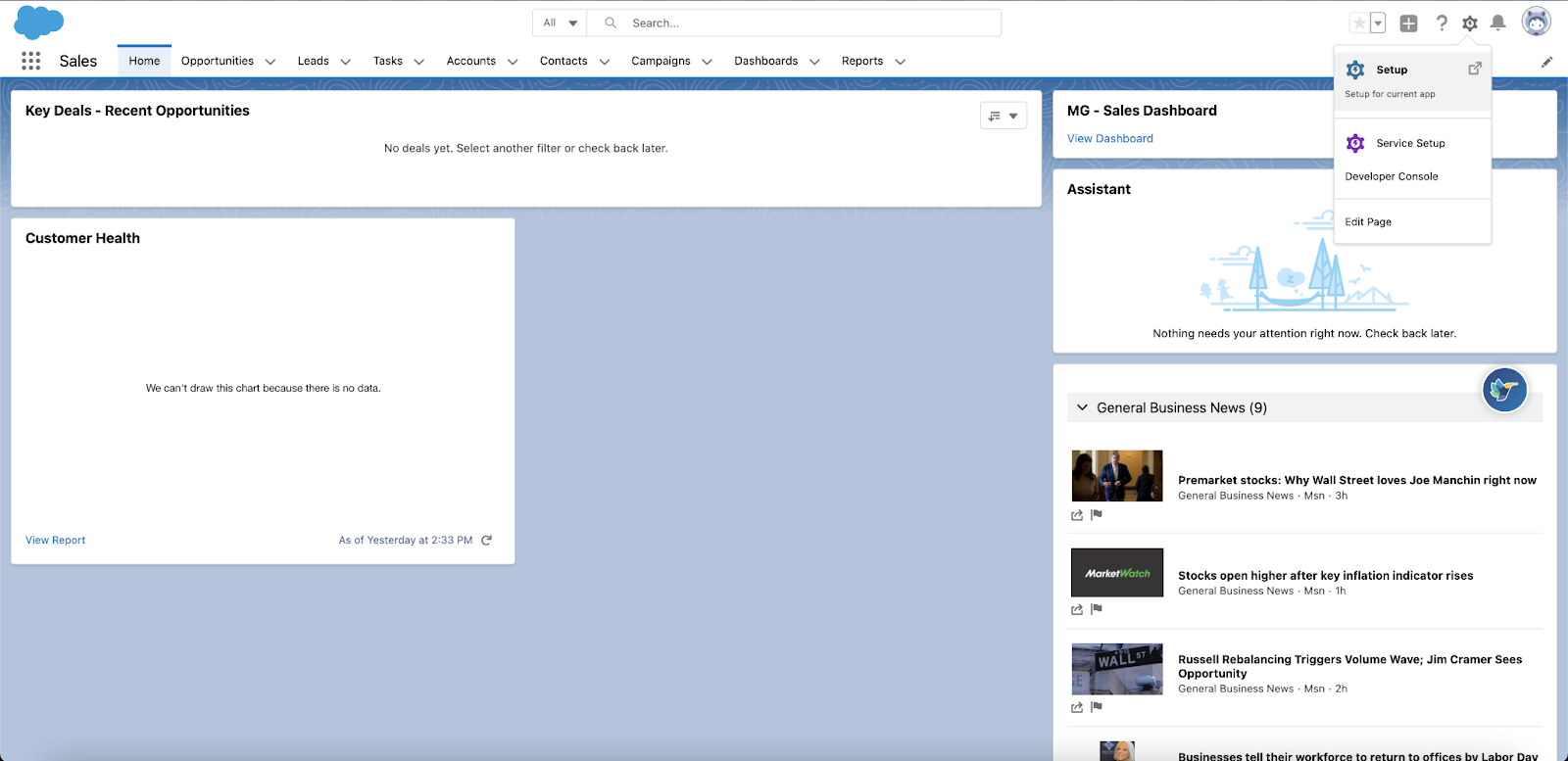Screen dimensions: 1568x761
Task: Open the App Launcher grid icon
Action: [31, 61]
